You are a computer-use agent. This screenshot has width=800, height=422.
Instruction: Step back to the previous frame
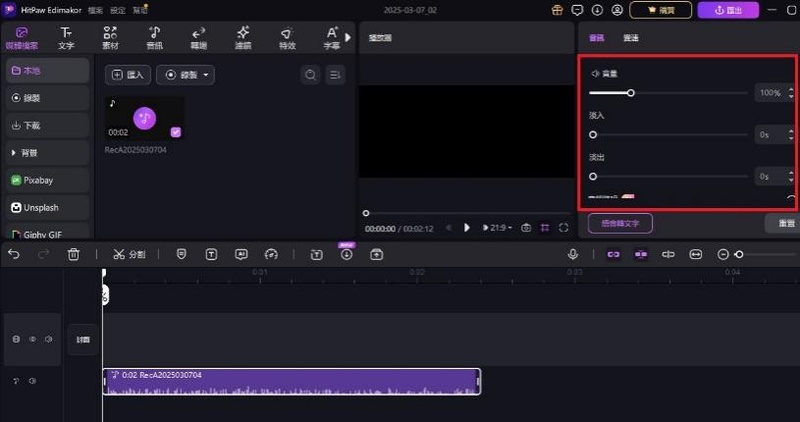(x=448, y=228)
